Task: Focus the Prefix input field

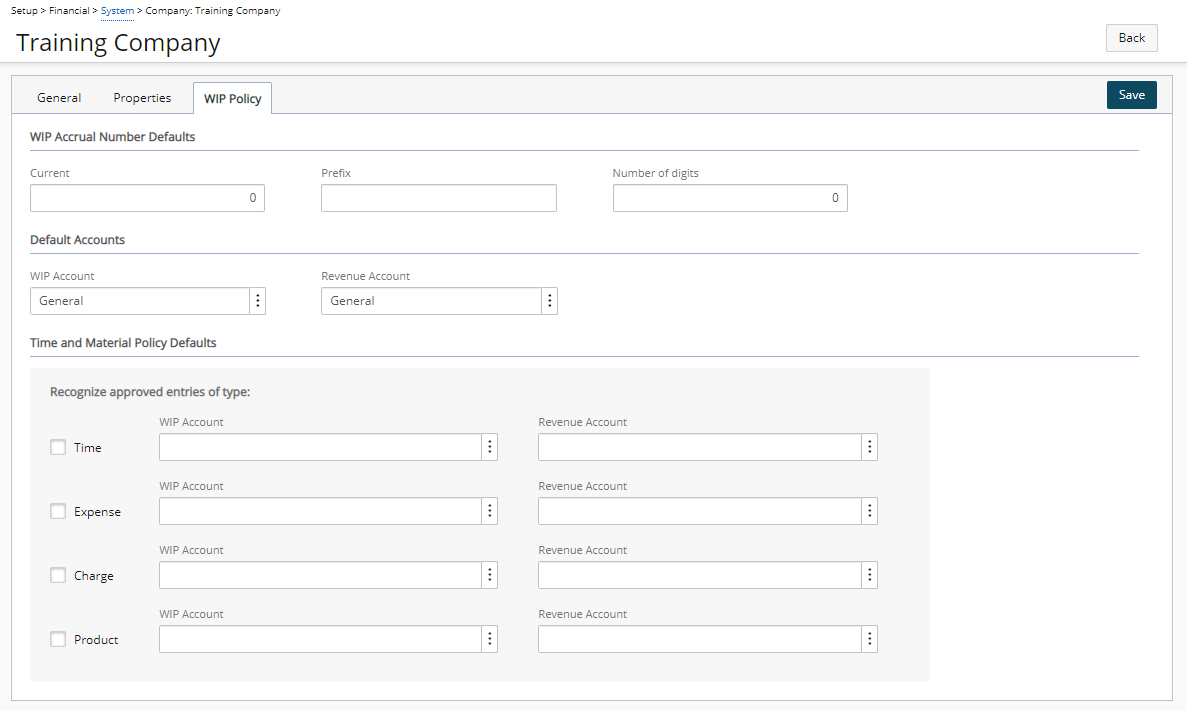Action: (439, 198)
